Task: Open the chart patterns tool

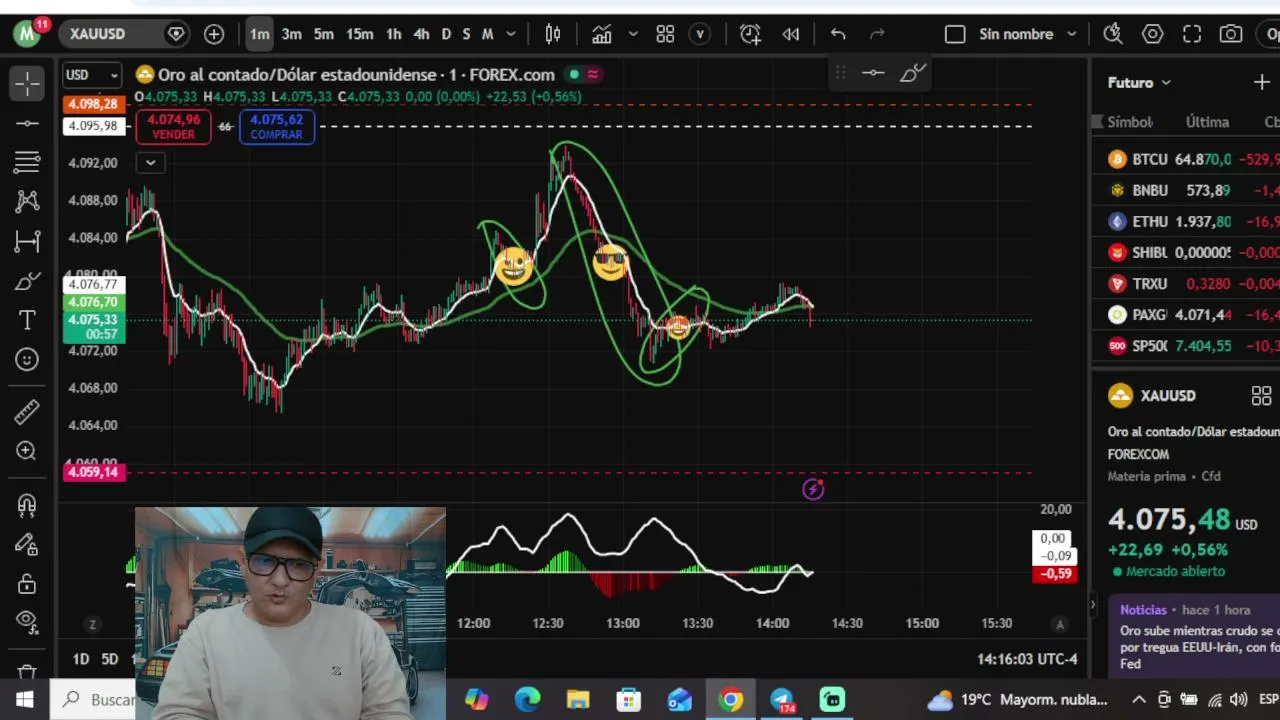Action: point(27,201)
